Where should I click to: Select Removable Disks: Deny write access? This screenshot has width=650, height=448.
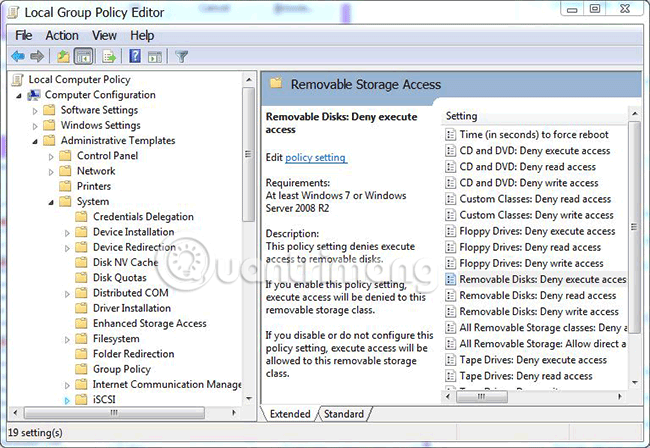click(x=539, y=312)
